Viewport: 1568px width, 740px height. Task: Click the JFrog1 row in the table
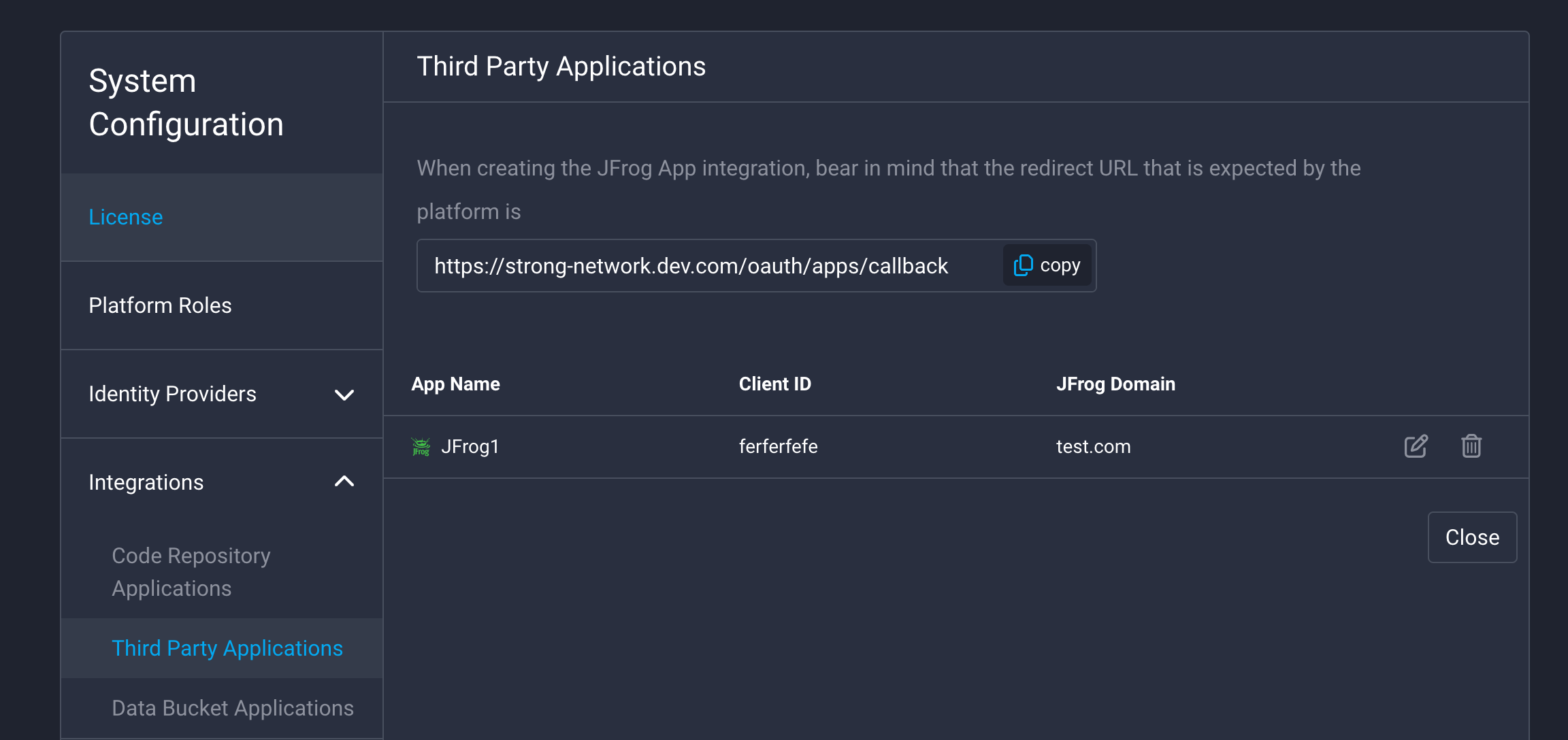817,446
